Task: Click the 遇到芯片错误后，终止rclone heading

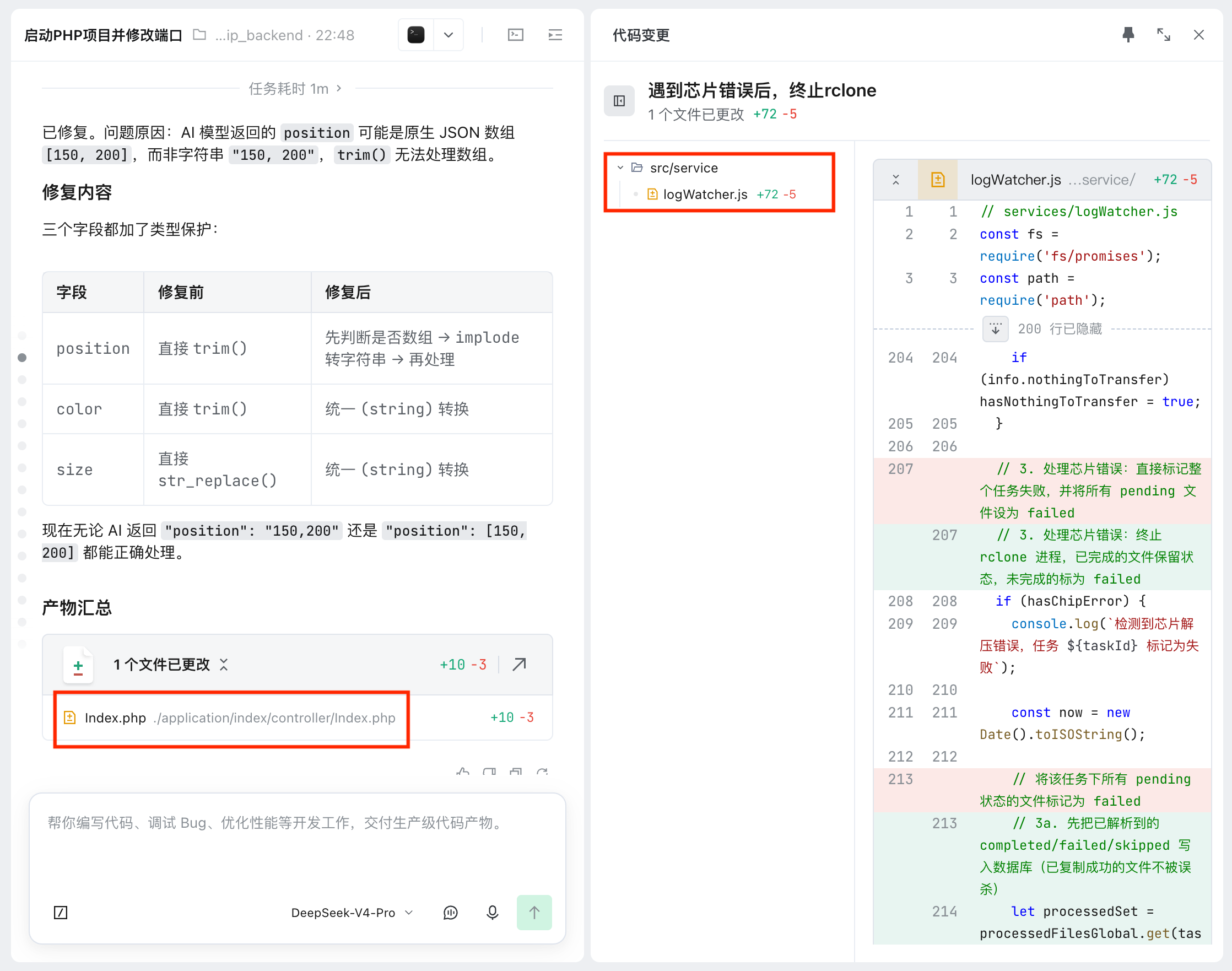Action: pyautogui.click(x=762, y=90)
